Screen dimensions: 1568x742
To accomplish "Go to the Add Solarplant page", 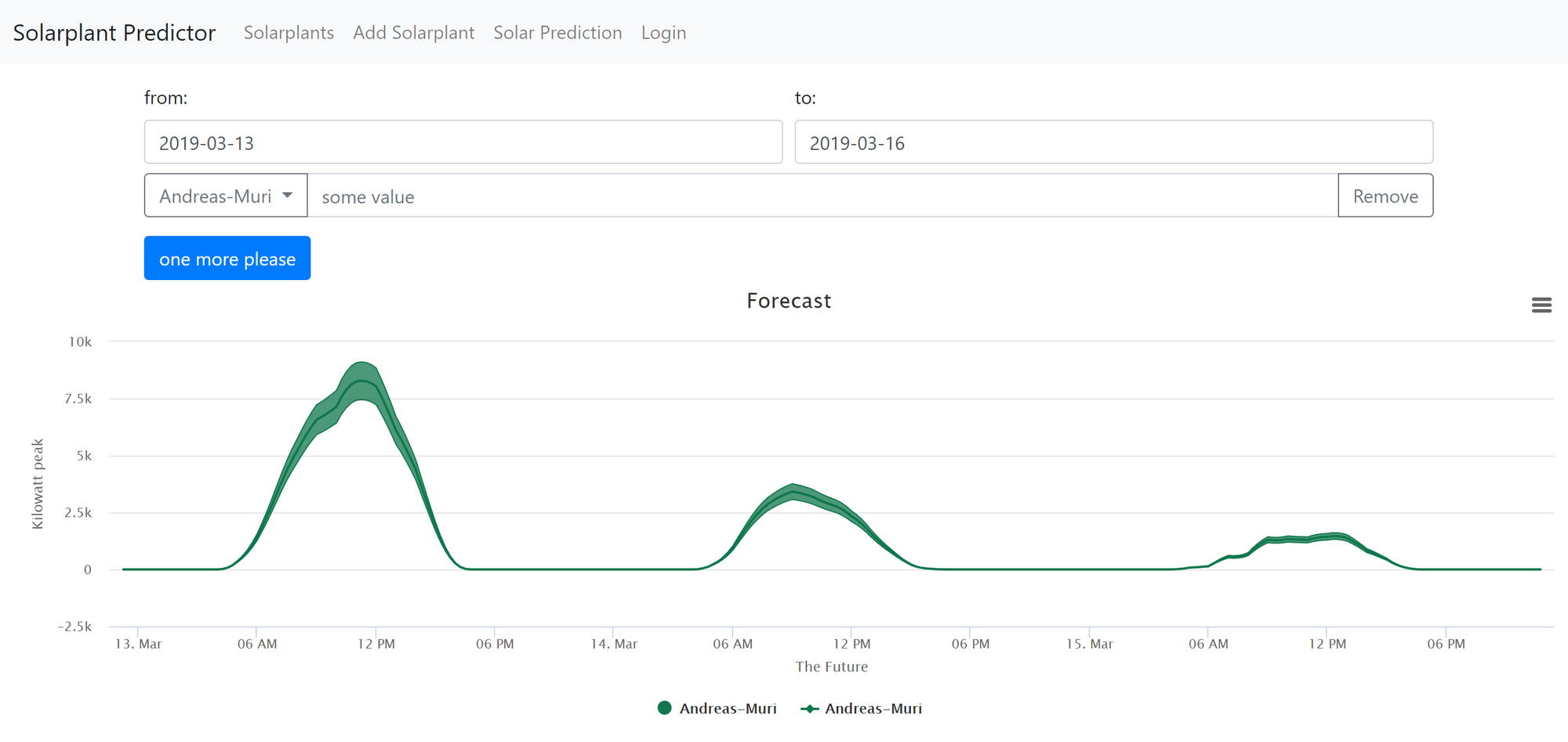I will coord(413,33).
